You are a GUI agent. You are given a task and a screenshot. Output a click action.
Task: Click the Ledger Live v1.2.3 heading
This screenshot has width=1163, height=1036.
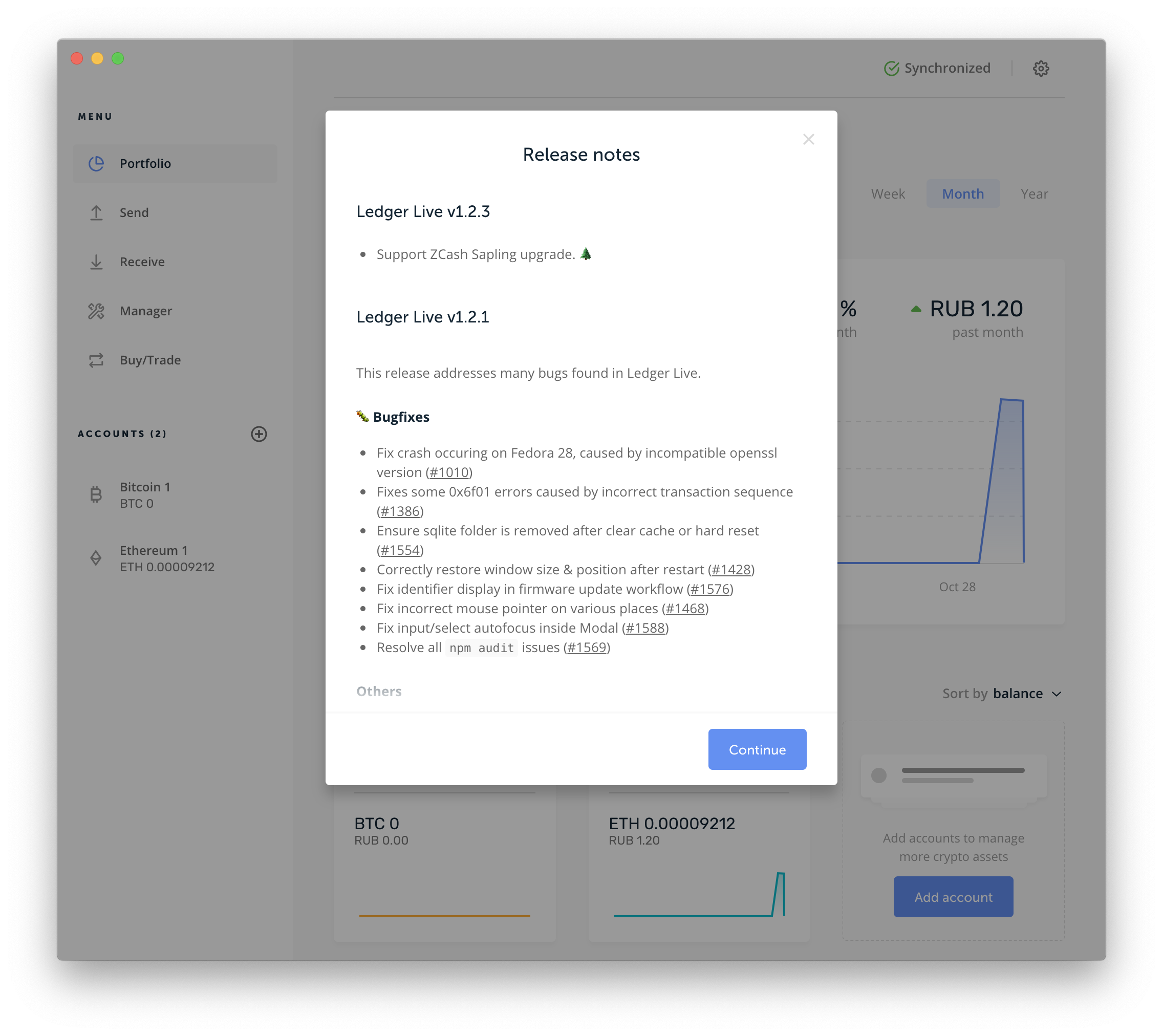pos(423,212)
